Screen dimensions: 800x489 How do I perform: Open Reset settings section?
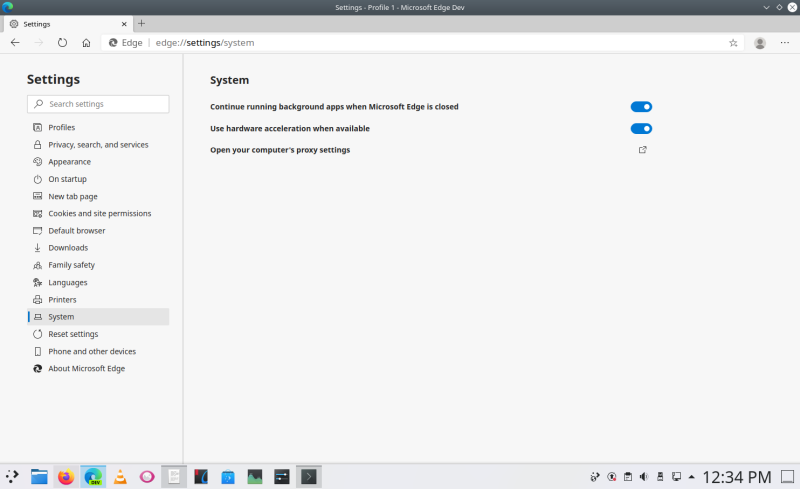click(98, 334)
